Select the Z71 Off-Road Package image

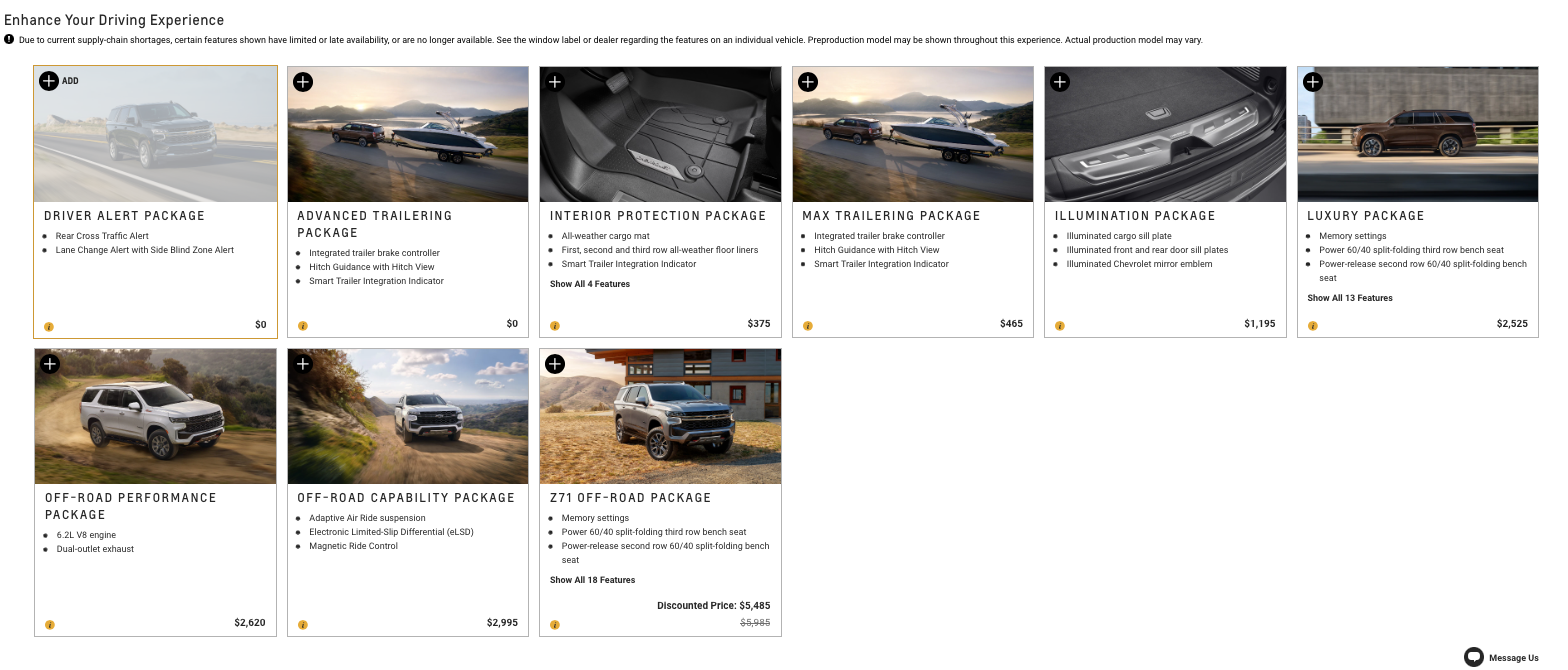point(661,416)
